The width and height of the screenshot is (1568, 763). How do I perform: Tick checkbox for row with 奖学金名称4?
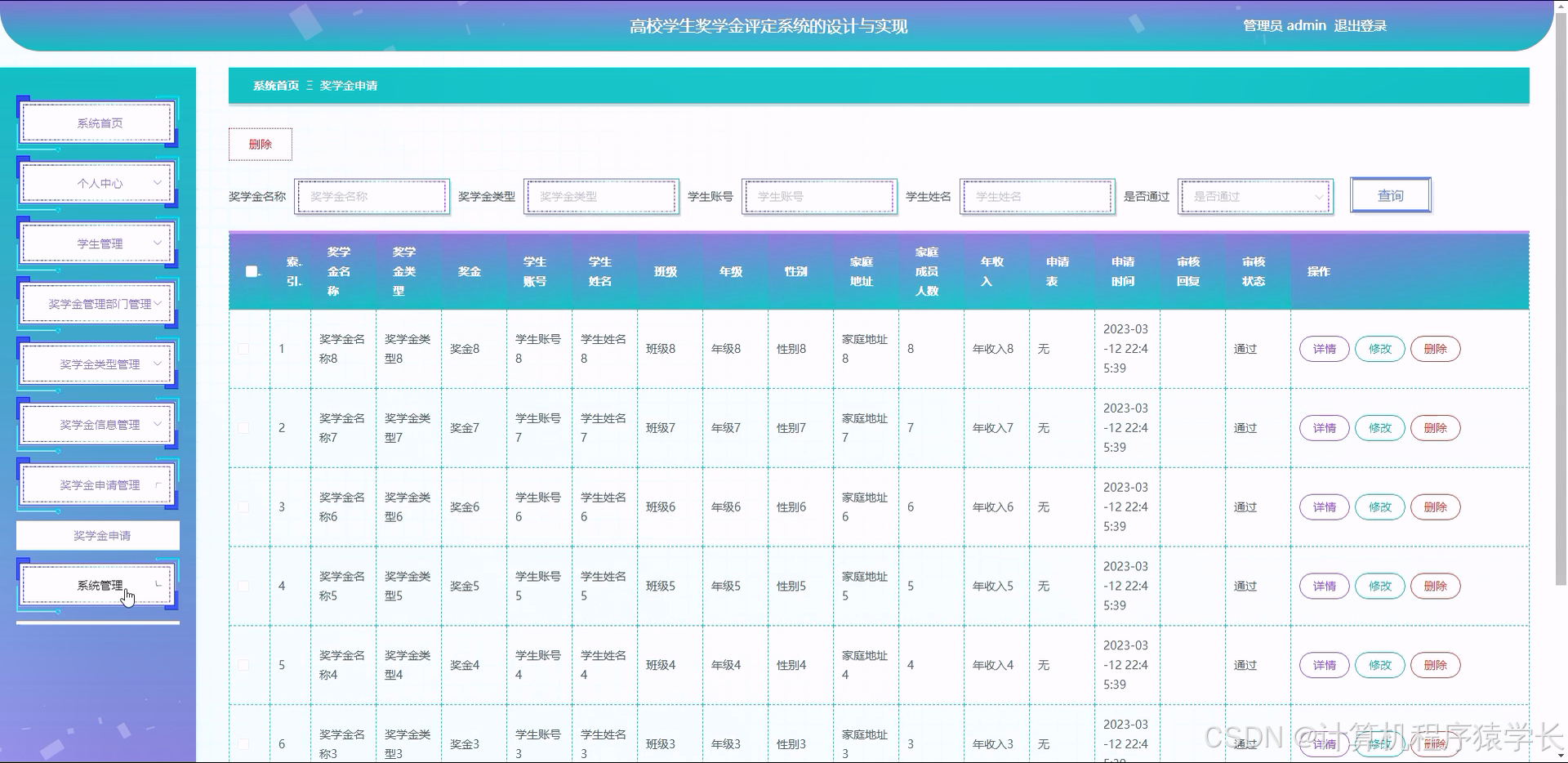pos(243,665)
